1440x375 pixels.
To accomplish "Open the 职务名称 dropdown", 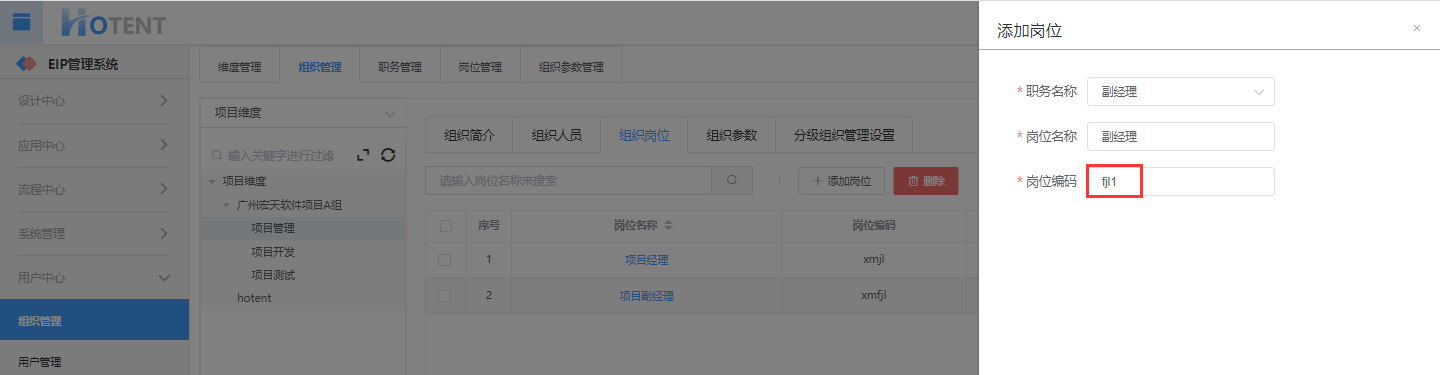I will [1180, 92].
